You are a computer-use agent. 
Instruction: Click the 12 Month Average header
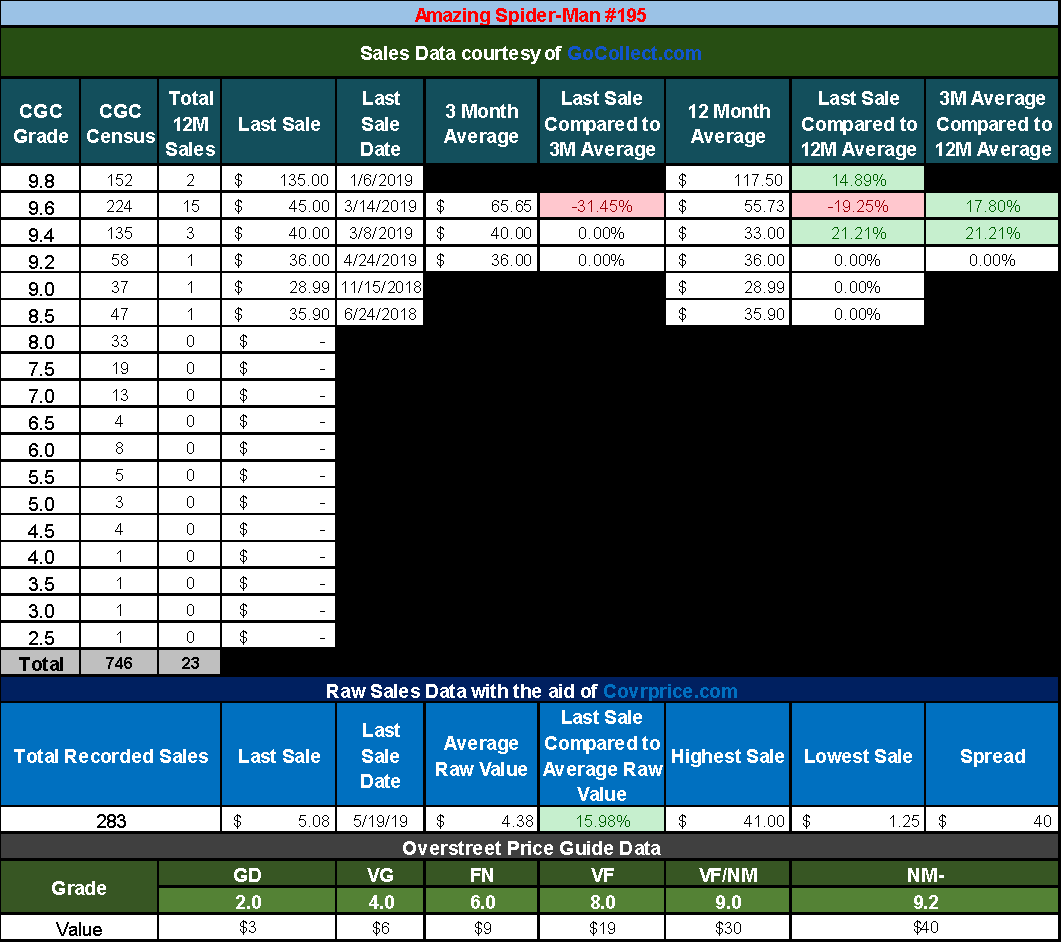[x=728, y=122]
